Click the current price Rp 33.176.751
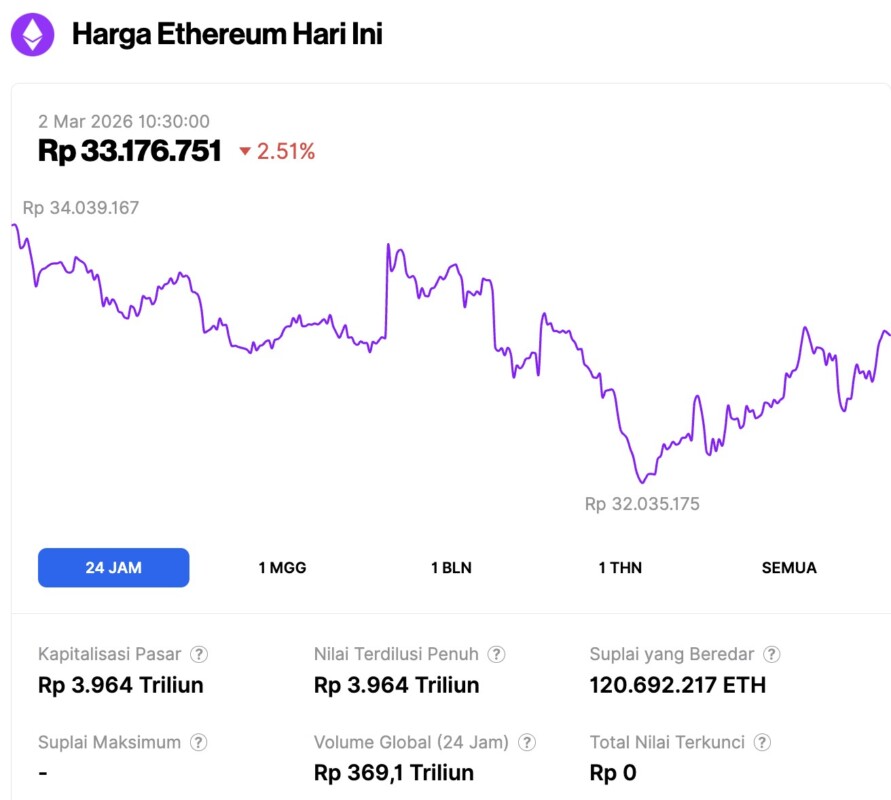This screenshot has width=891, height=800. click(130, 152)
